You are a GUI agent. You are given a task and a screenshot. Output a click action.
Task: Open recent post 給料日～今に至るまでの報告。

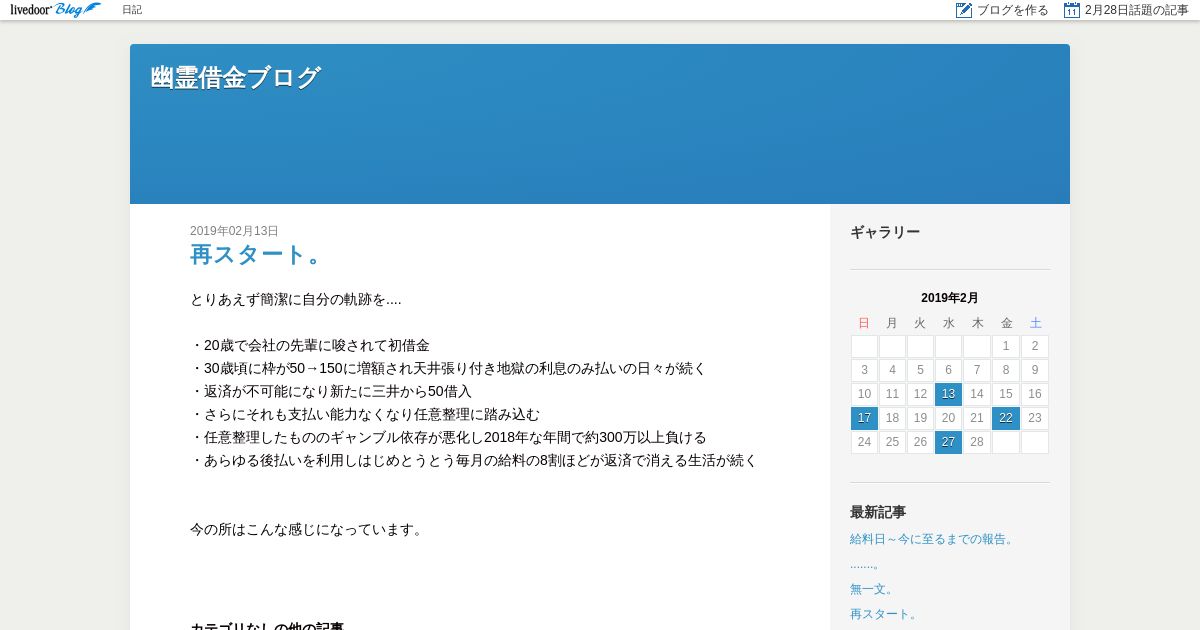[x=934, y=539]
